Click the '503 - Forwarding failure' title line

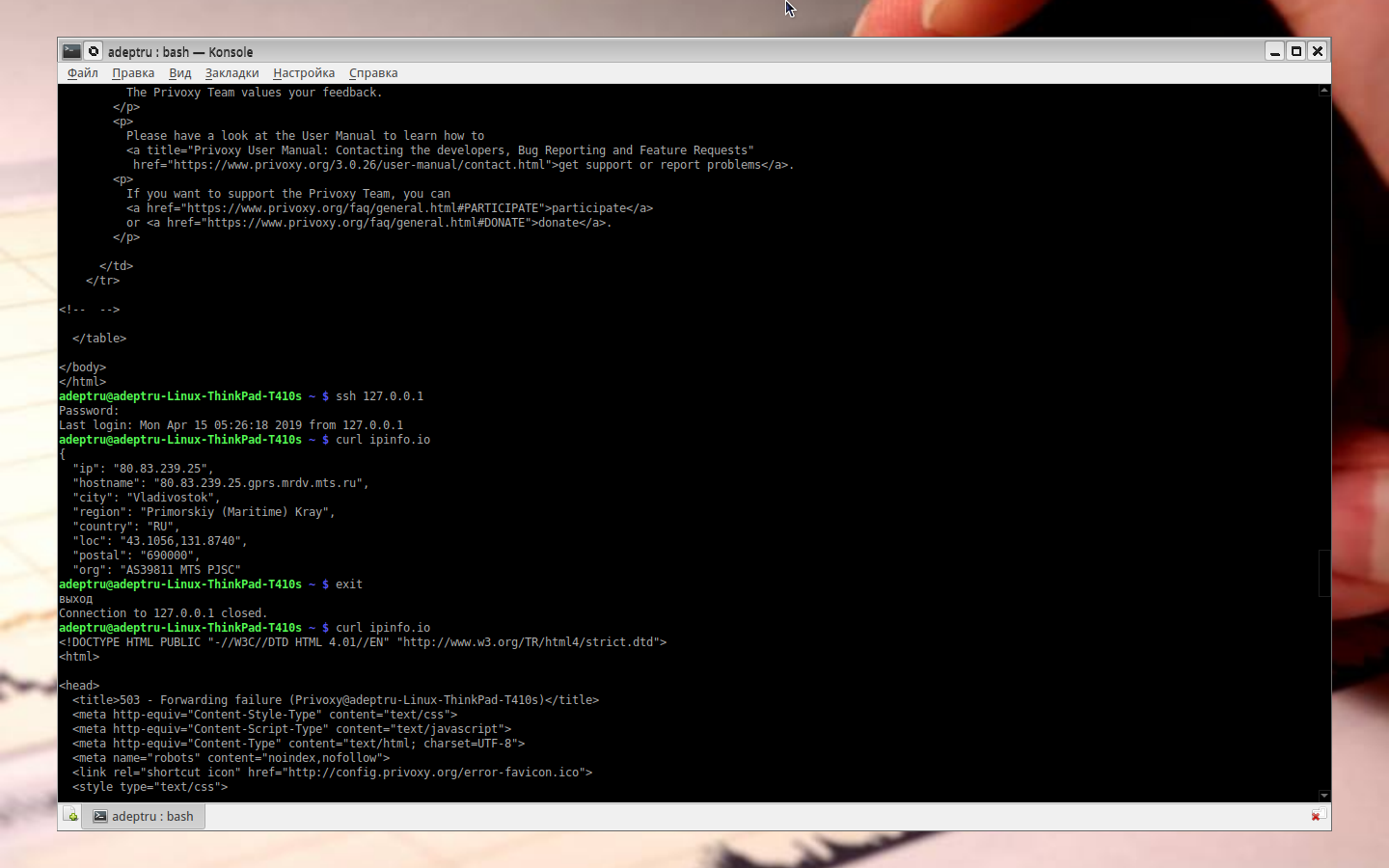pos(336,700)
